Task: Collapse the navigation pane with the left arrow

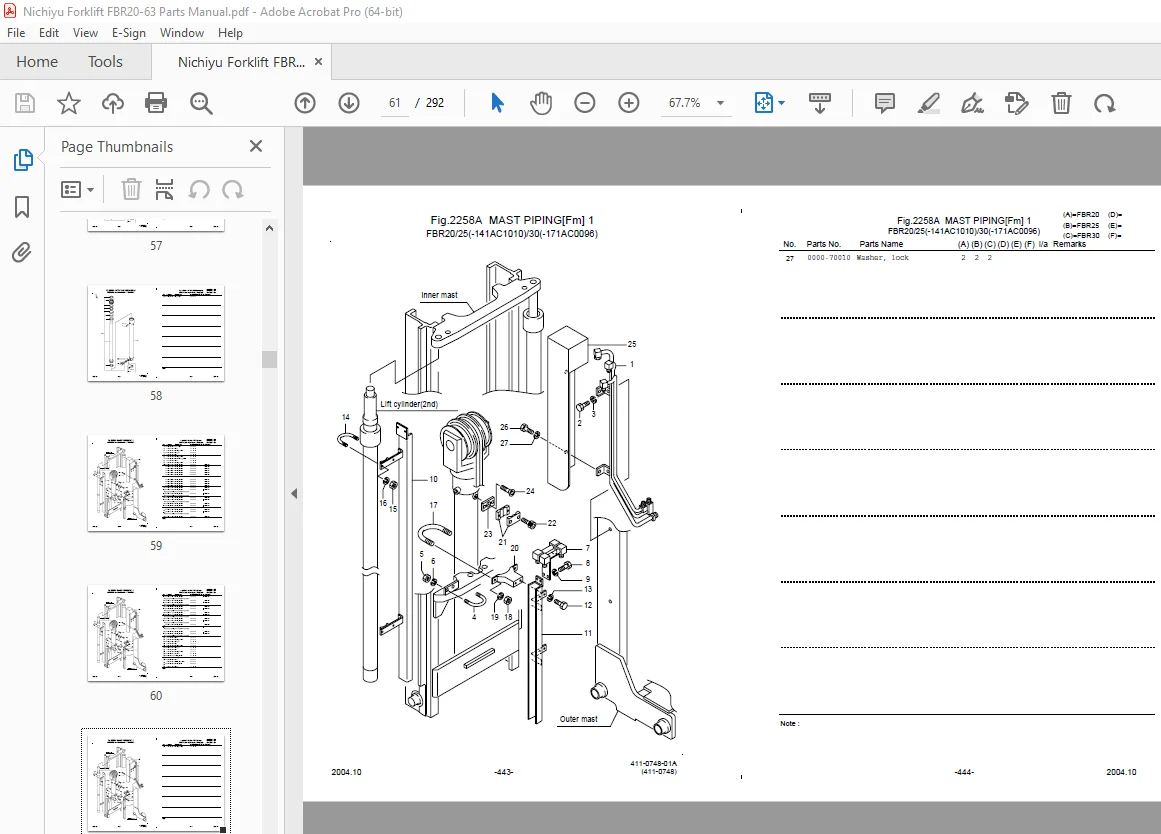Action: point(294,493)
